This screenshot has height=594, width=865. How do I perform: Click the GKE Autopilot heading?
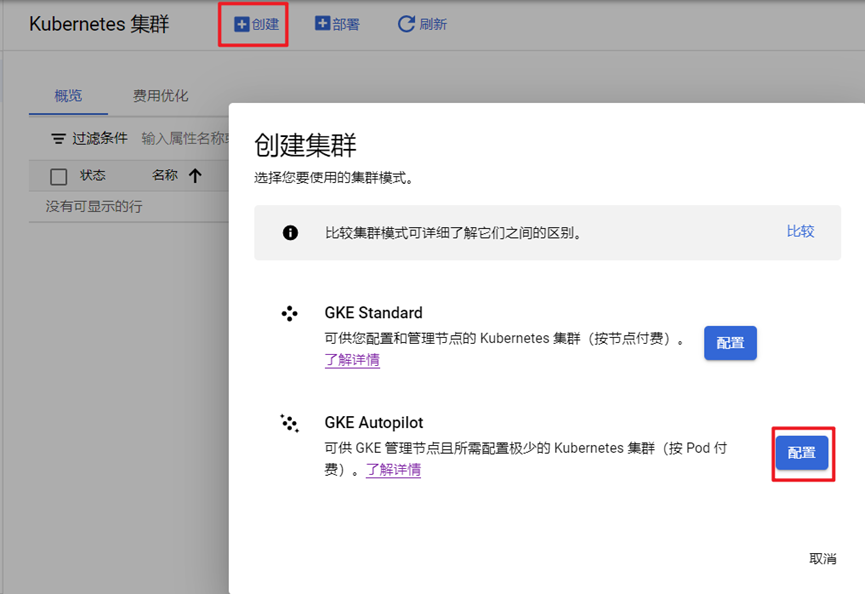pyautogui.click(x=373, y=422)
